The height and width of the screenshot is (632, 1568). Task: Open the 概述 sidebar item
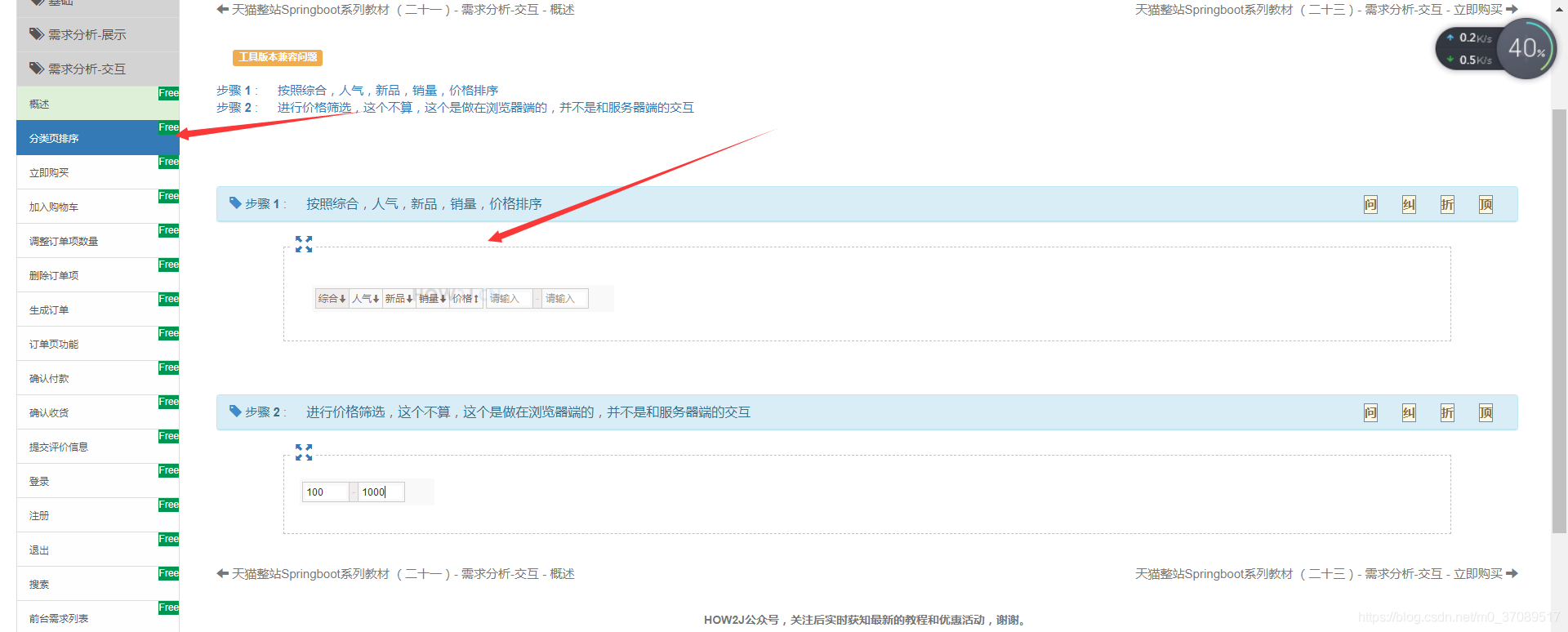coord(98,104)
